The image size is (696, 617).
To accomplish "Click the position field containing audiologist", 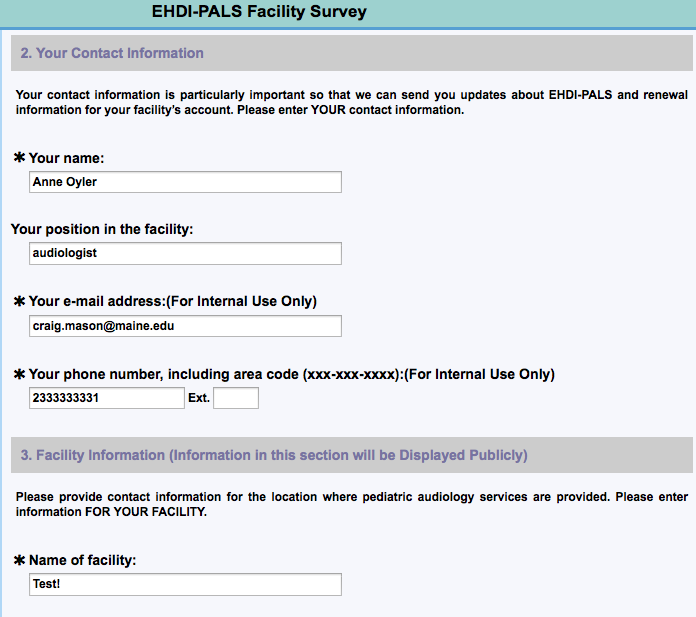I will point(186,254).
